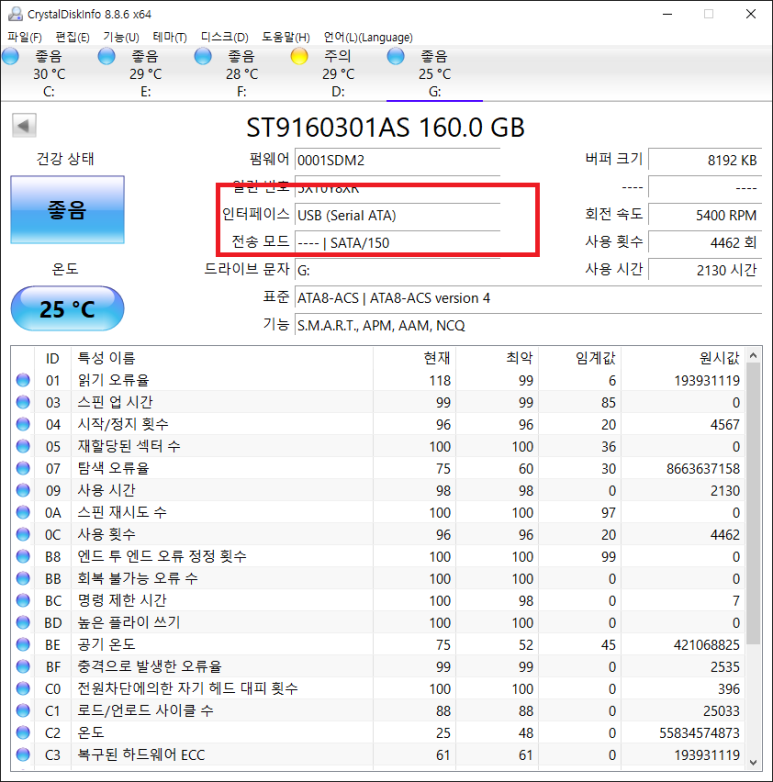Click the 기능 field S.M.A.R.T., APM, AAM, NCQ
The image size is (773, 782).
[x=529, y=326]
